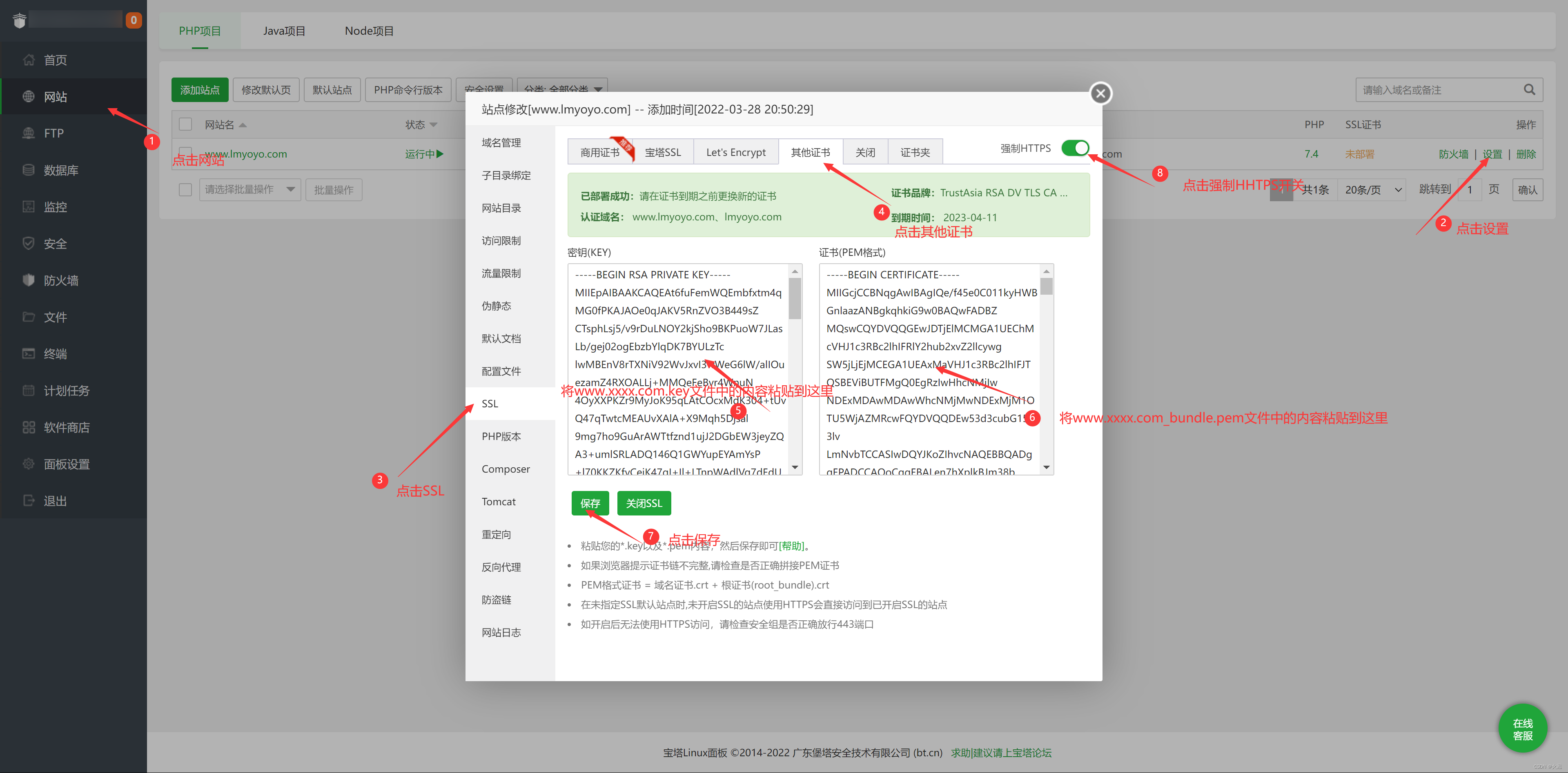Select the 其他证书 tab

[810, 152]
